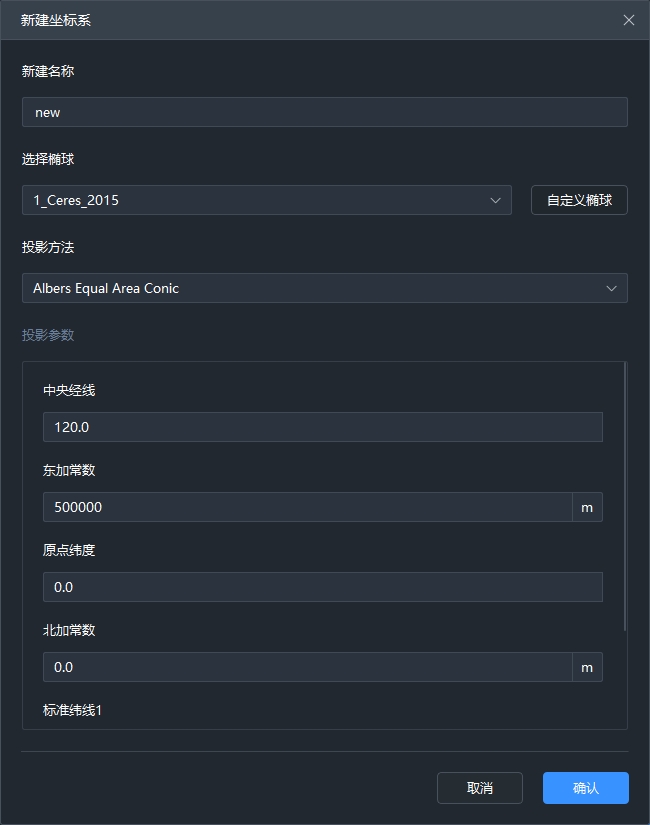Image resolution: width=650 pixels, height=825 pixels.
Task: Select the 原点纬度 input field
Action: (322, 587)
